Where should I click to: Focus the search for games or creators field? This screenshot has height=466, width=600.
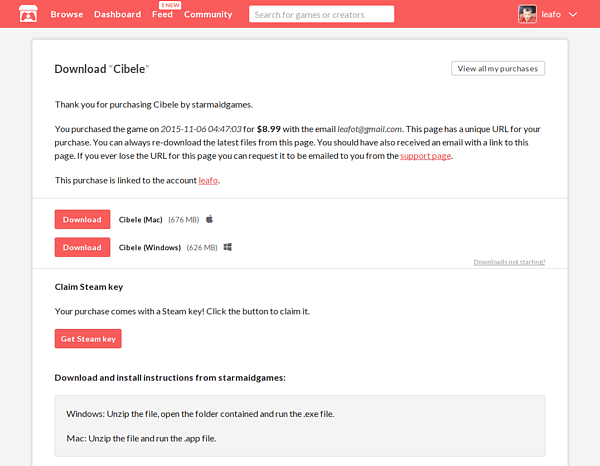(320, 15)
